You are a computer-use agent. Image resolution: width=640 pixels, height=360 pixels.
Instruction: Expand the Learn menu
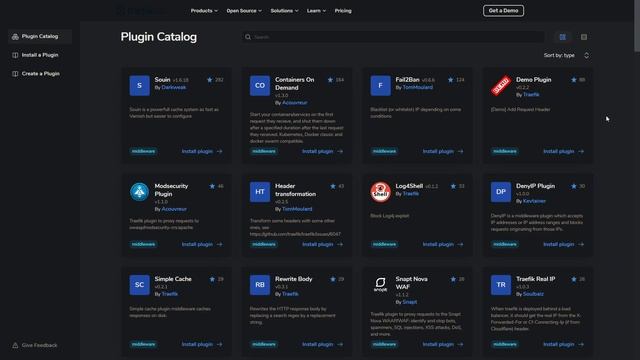point(316,11)
